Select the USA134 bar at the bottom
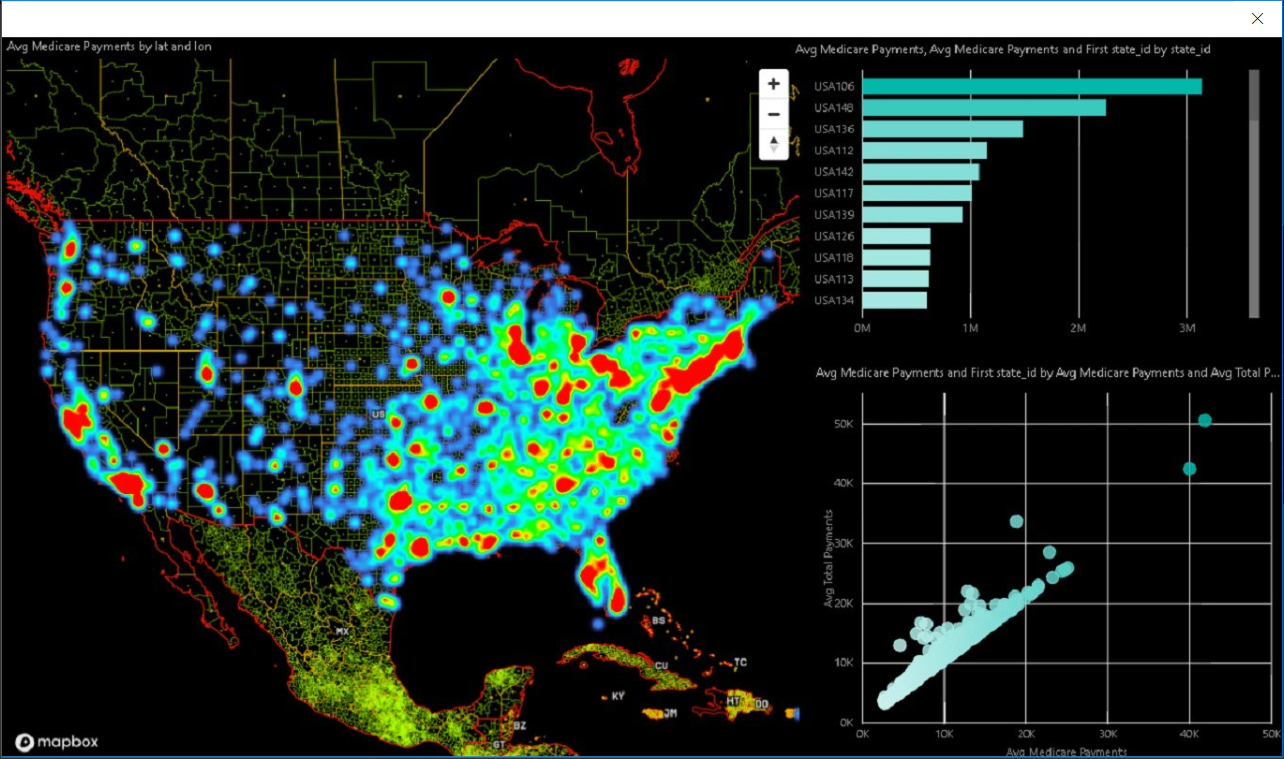The width and height of the screenshot is (1284, 759). [893, 300]
